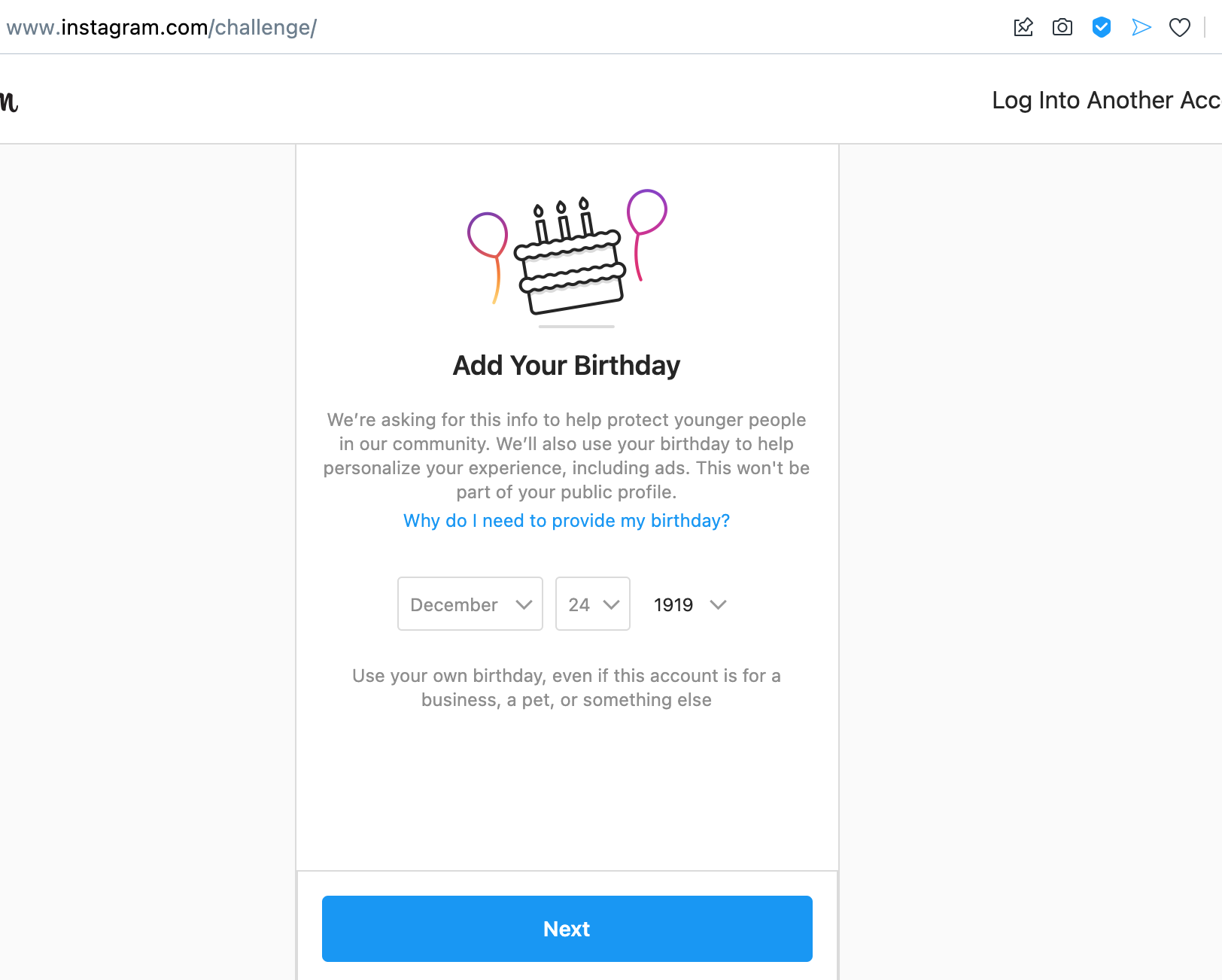Click the gray line beneath the cake
This screenshot has width=1222, height=980.
[576, 327]
